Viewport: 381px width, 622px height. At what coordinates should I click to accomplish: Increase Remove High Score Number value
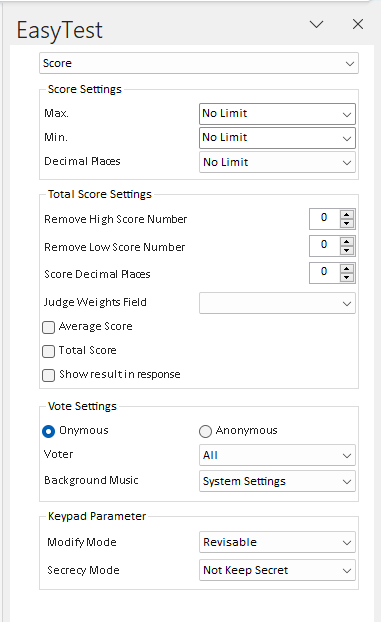[x=347, y=215]
